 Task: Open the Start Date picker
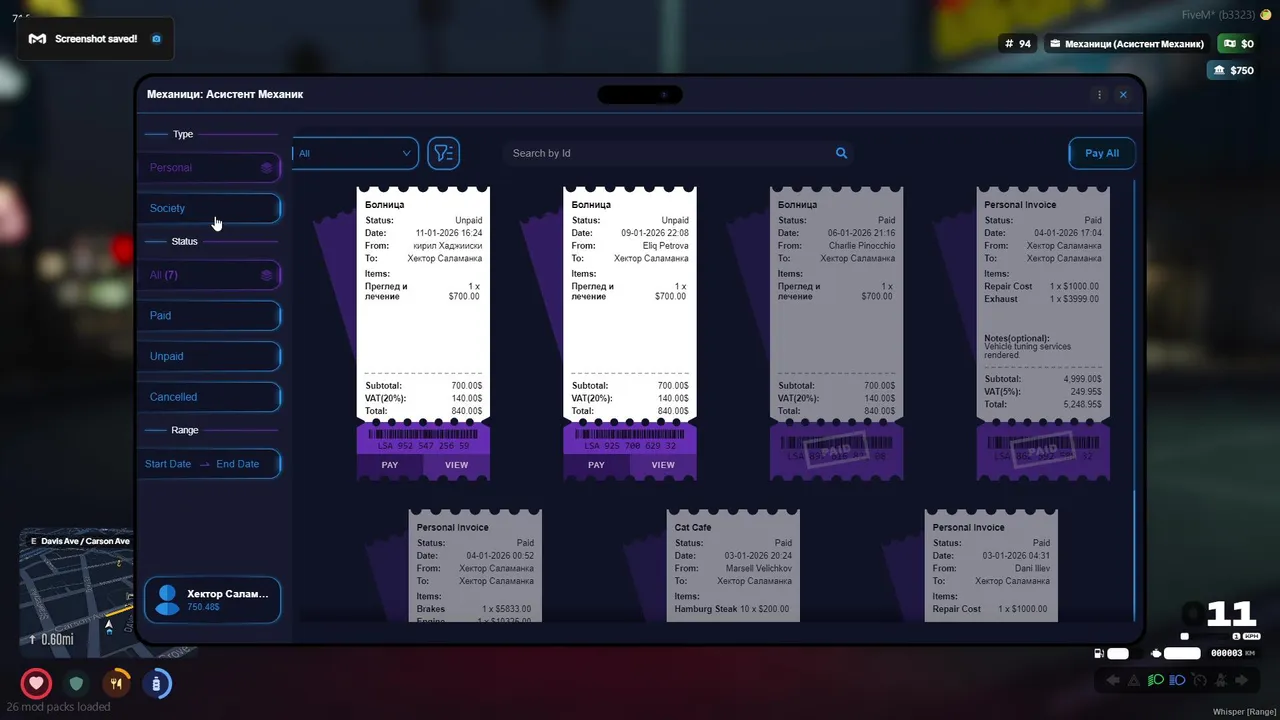tap(167, 464)
